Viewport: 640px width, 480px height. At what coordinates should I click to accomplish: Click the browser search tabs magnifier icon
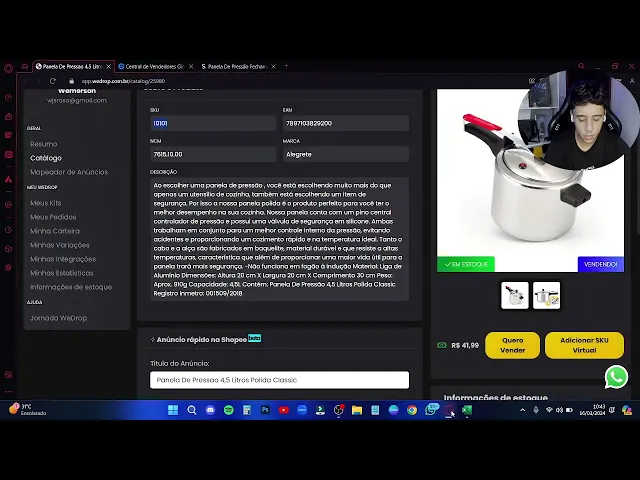coord(581,66)
